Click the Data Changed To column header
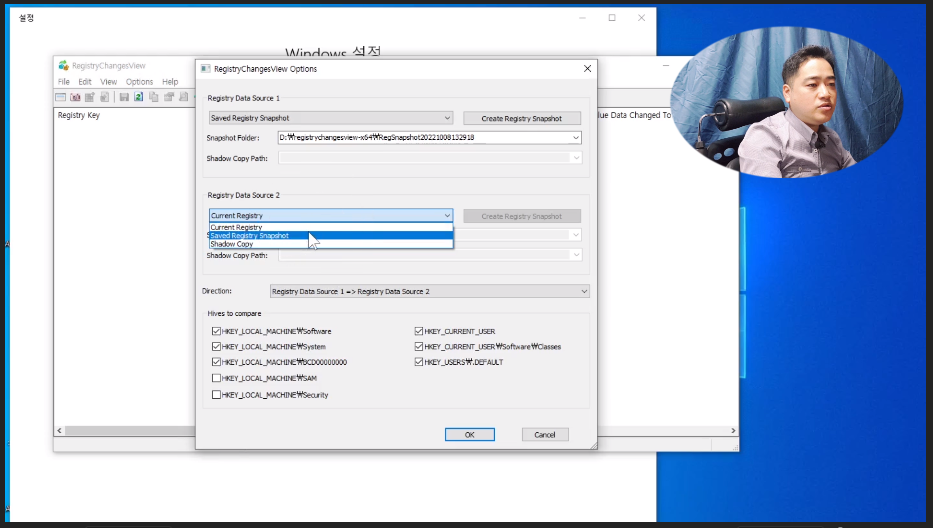 pyautogui.click(x=634, y=115)
